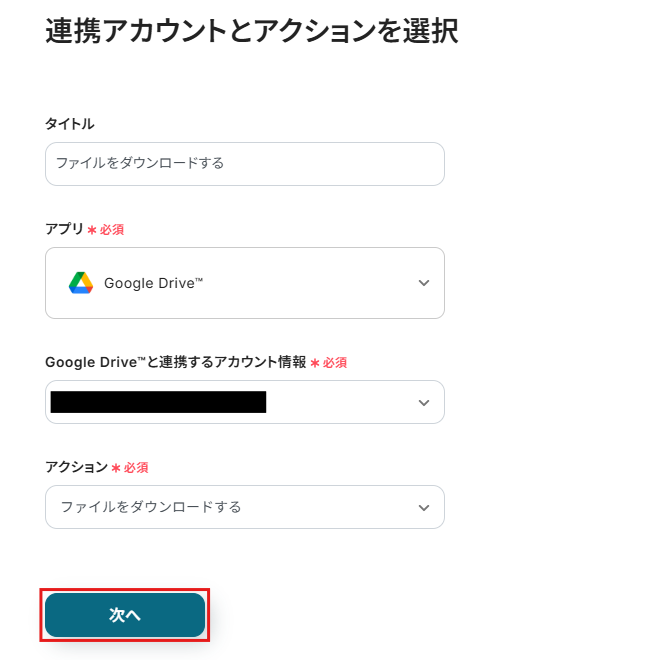The width and height of the screenshot is (661, 660).
Task: Click the 必須 text beside account info label
Action: 335,363
